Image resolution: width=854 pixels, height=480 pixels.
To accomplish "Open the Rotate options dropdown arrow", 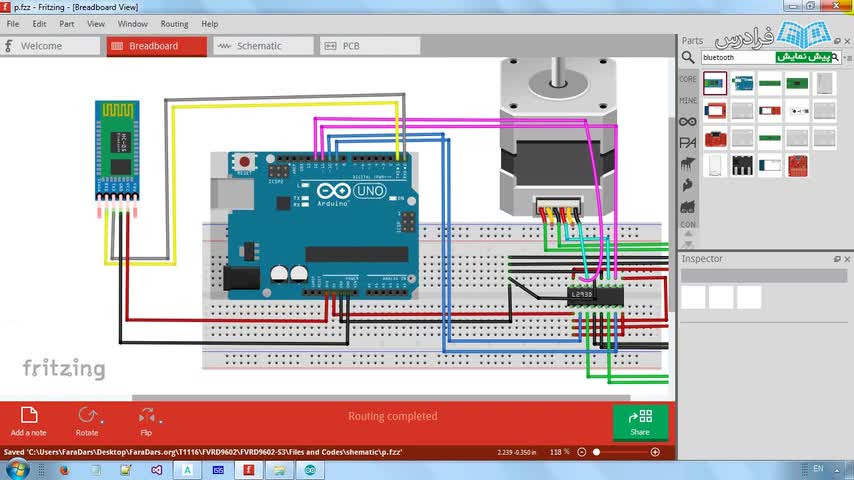I will [x=102, y=422].
